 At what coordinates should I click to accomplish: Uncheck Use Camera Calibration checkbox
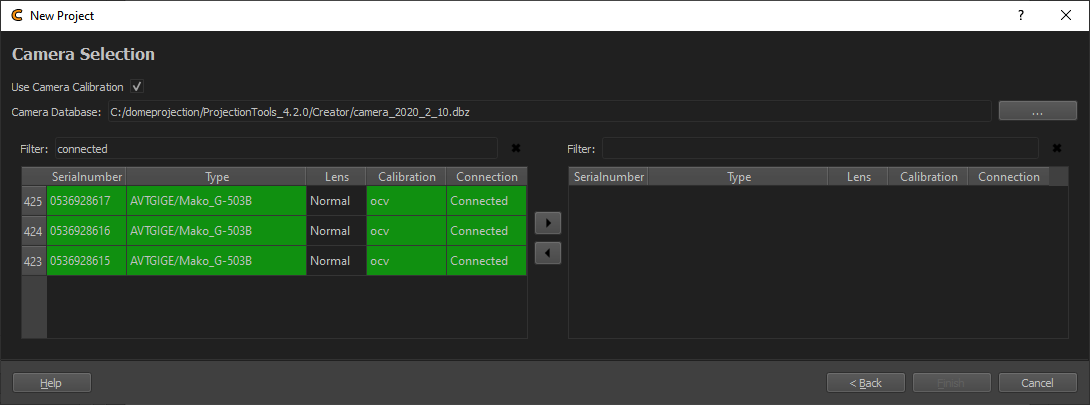(x=137, y=87)
